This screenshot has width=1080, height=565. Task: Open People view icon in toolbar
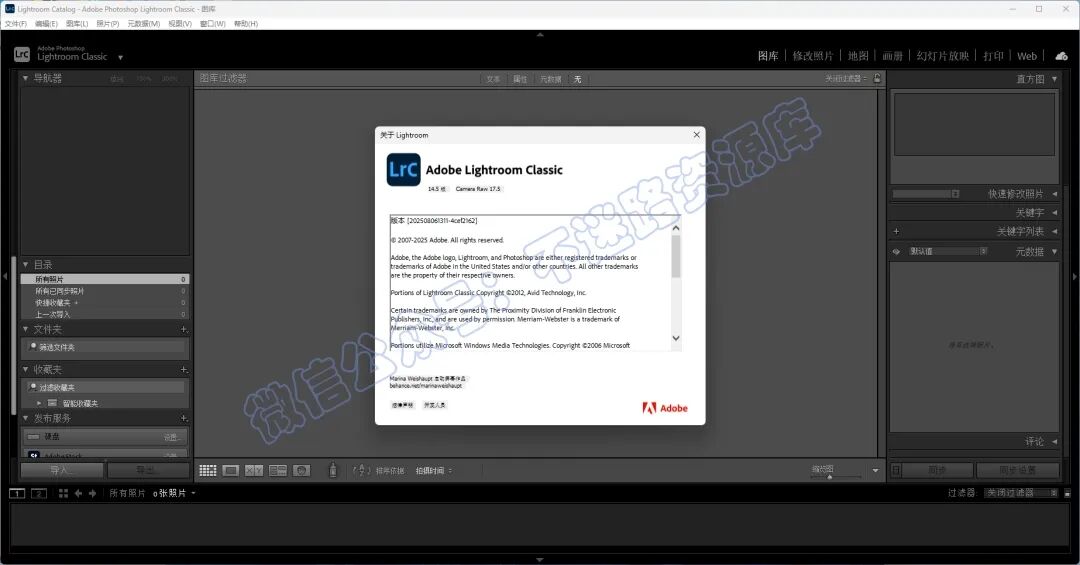(x=301, y=471)
